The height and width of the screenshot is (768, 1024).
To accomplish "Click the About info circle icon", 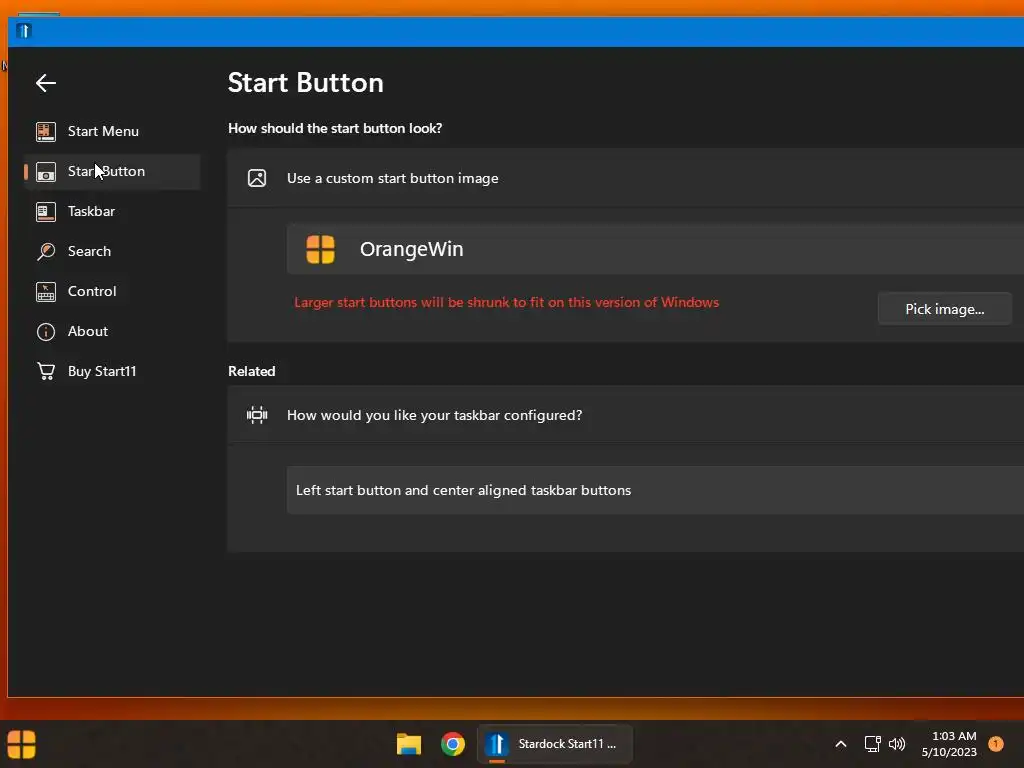I will (x=46, y=332).
